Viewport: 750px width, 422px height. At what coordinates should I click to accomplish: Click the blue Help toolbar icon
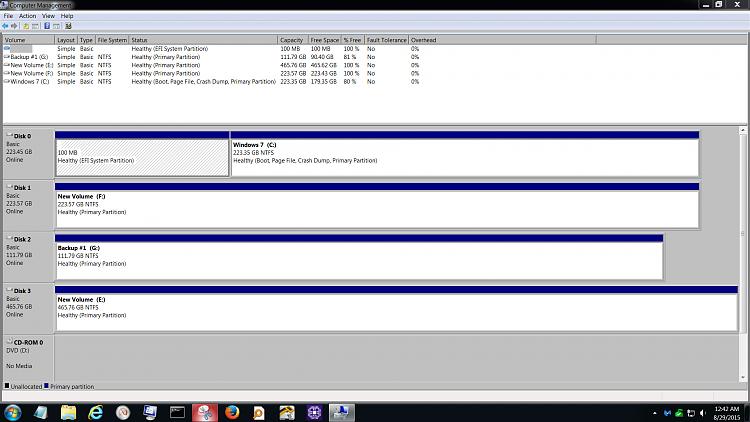coord(47,26)
